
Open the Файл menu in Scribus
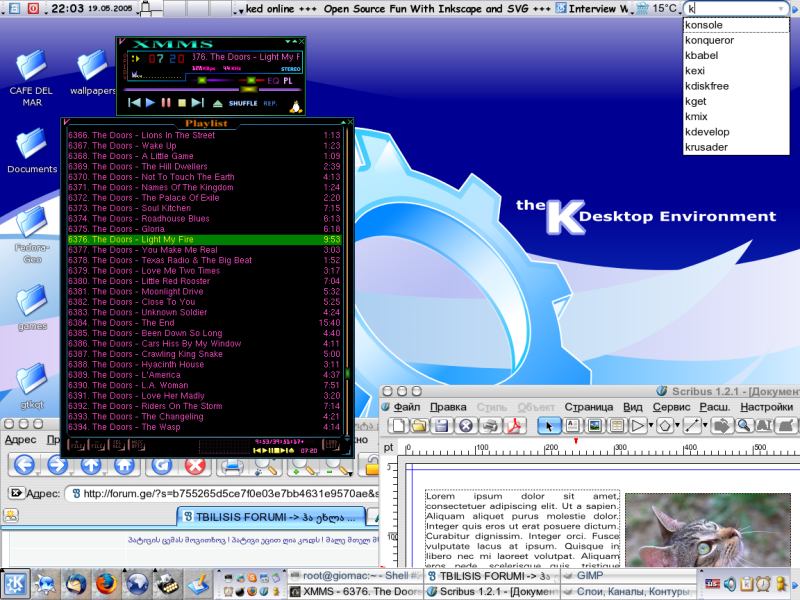click(x=406, y=407)
